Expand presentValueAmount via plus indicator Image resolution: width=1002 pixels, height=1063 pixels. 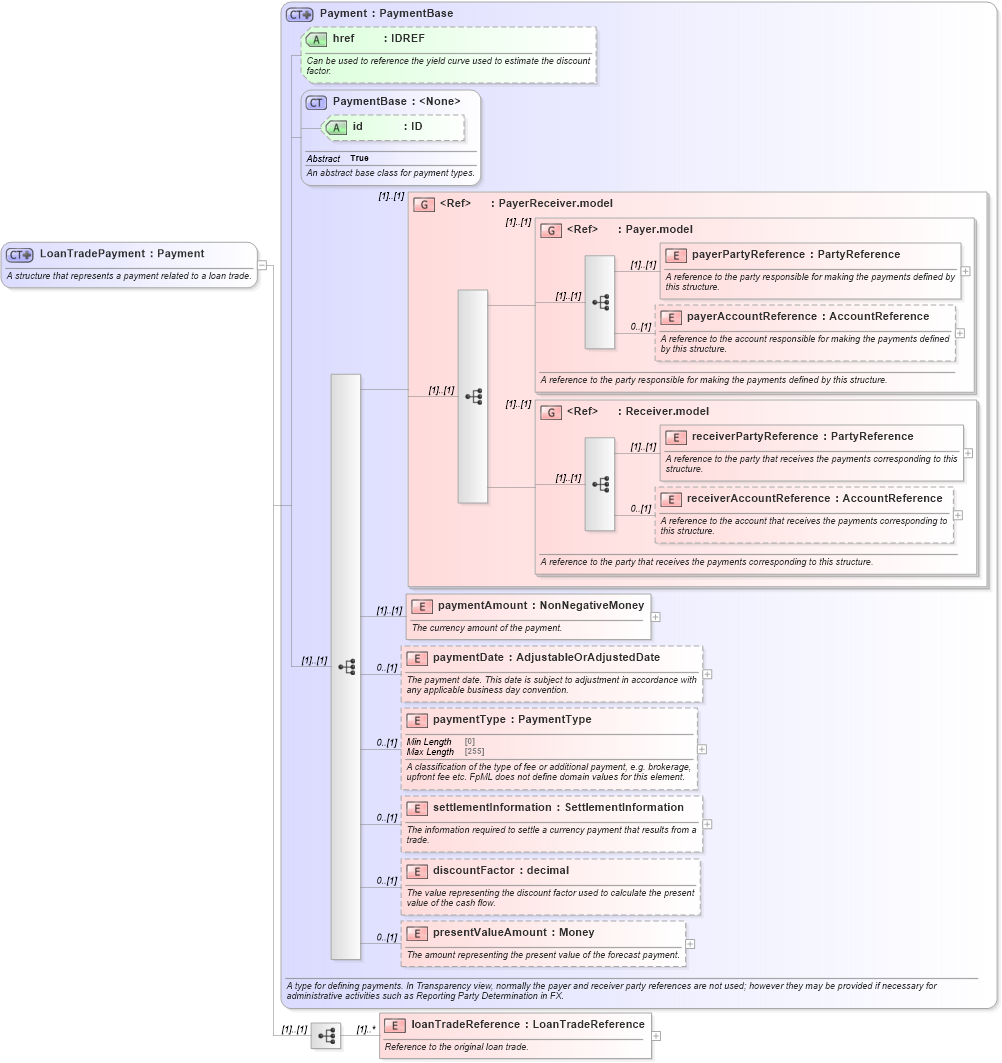pos(690,943)
